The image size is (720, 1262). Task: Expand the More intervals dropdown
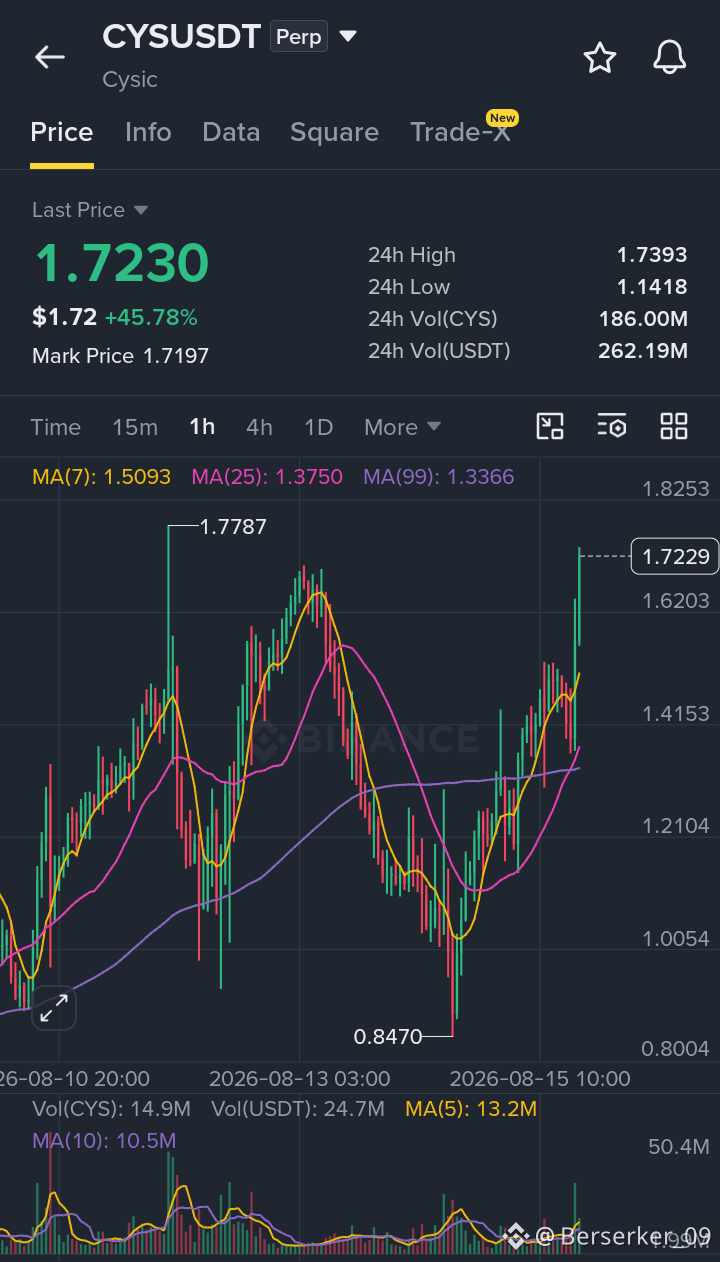(402, 427)
